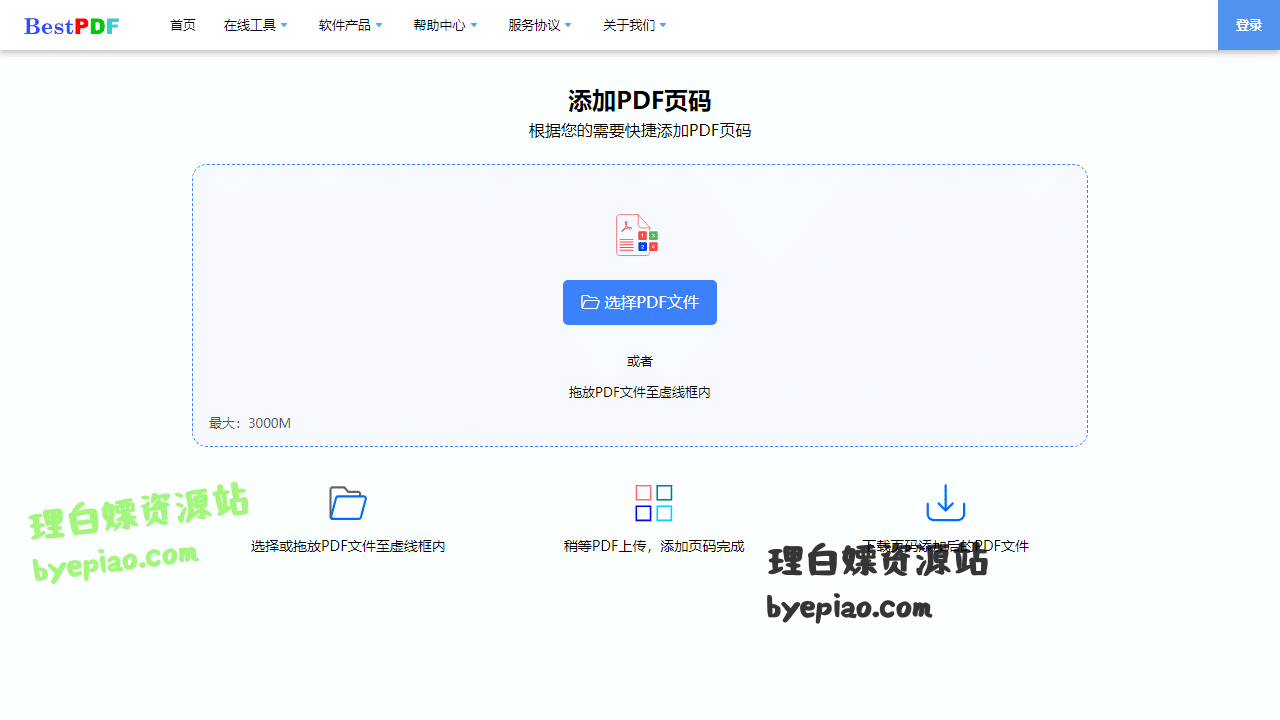Click the 稍等PDF上传，添加页码完成 step caption
This screenshot has width=1280, height=720.
(654, 546)
